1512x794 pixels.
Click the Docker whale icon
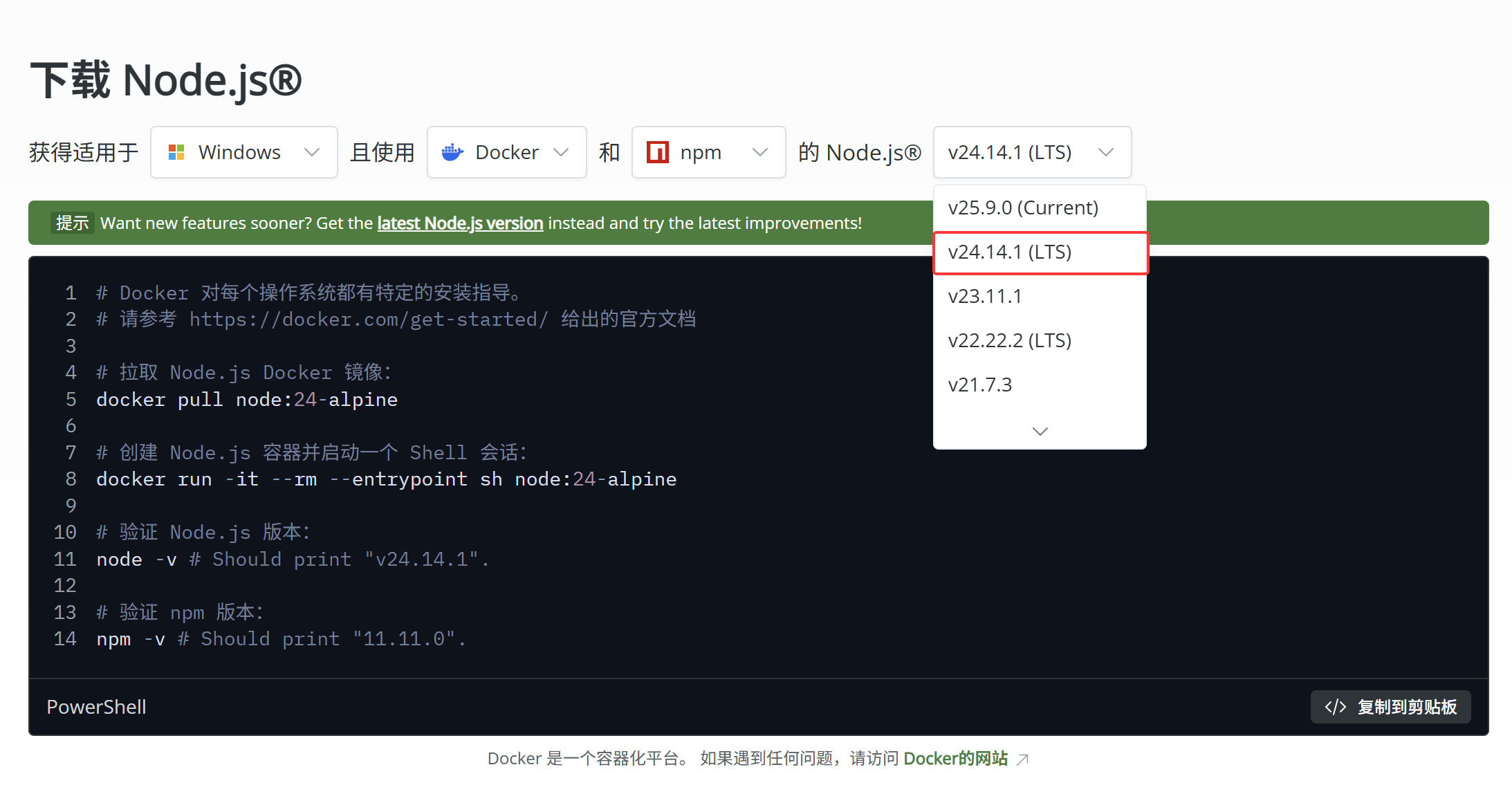[x=452, y=152]
